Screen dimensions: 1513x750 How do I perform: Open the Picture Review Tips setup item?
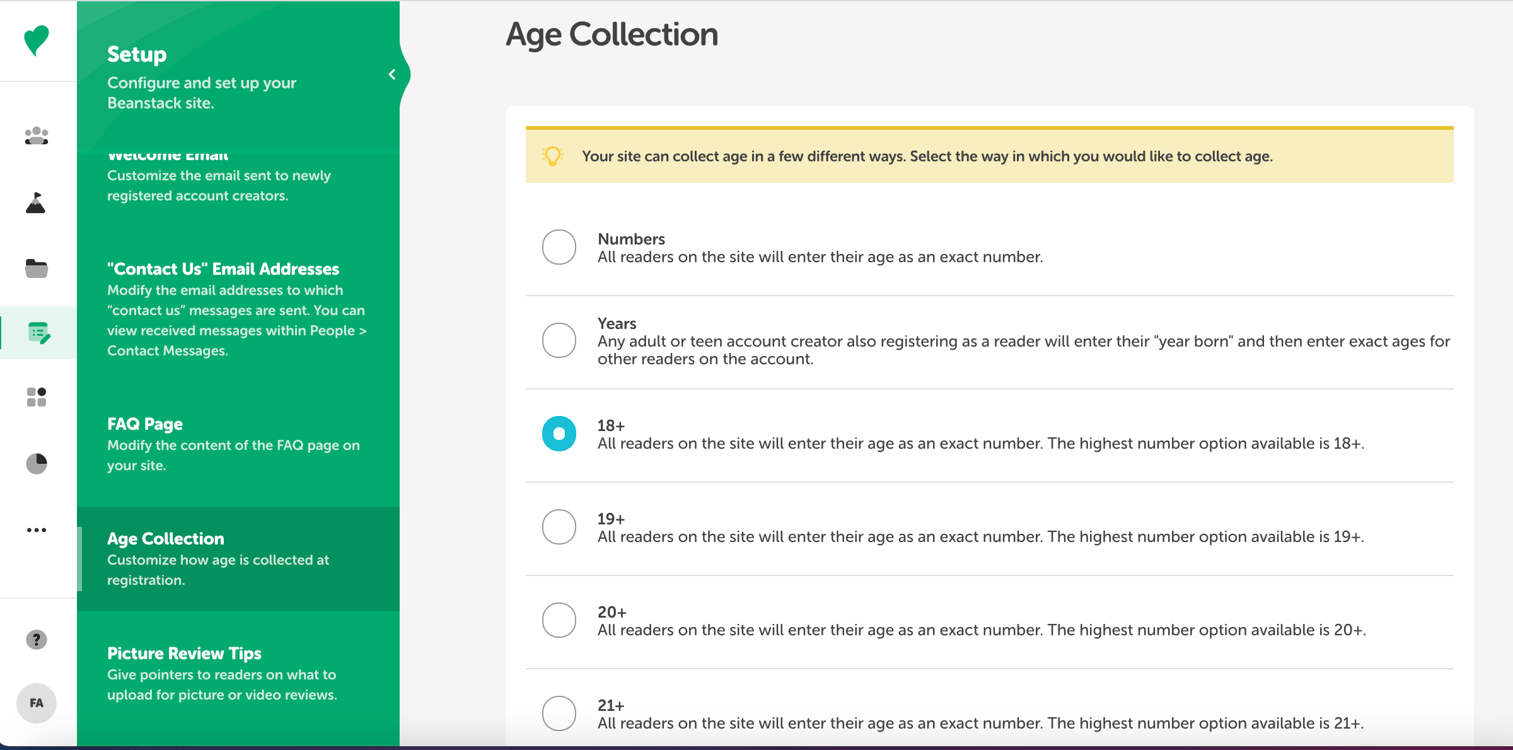(x=238, y=674)
